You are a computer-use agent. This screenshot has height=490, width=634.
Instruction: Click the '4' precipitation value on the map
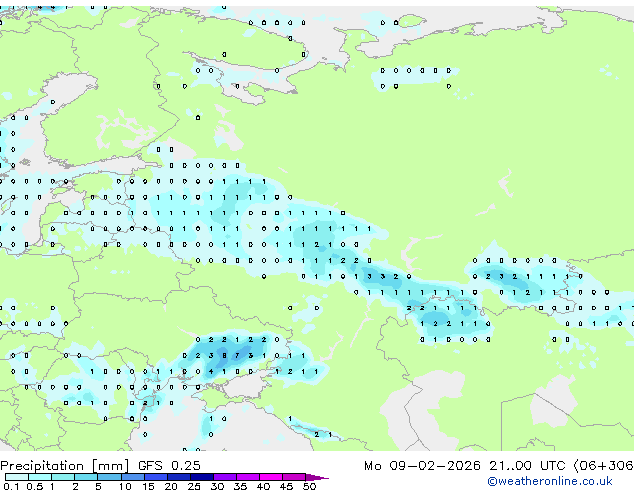click(211, 372)
